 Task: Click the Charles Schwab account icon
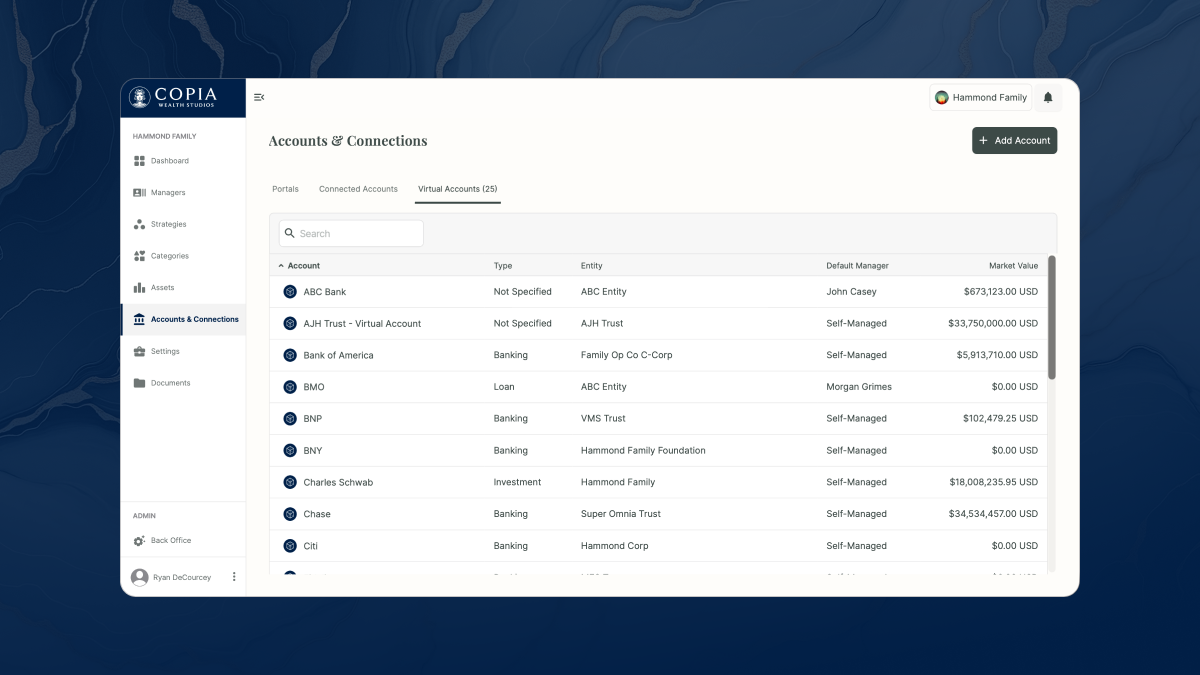290,482
